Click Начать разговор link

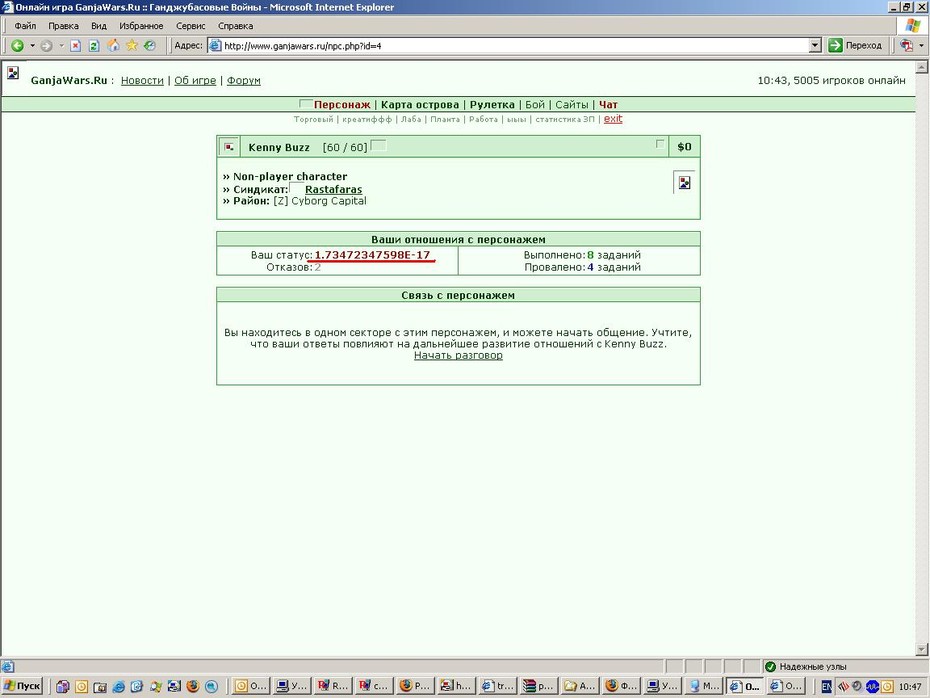pyautogui.click(x=458, y=355)
